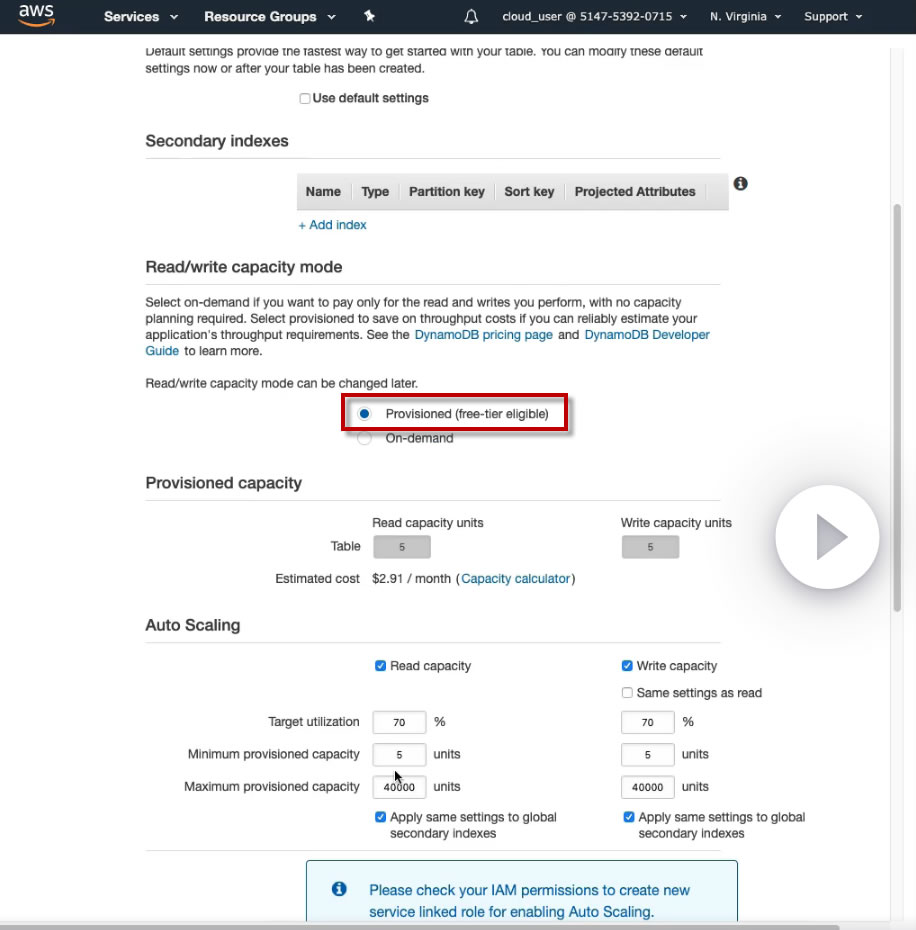This screenshot has width=916, height=930.
Task: Click the large video play button
Action: tap(828, 537)
